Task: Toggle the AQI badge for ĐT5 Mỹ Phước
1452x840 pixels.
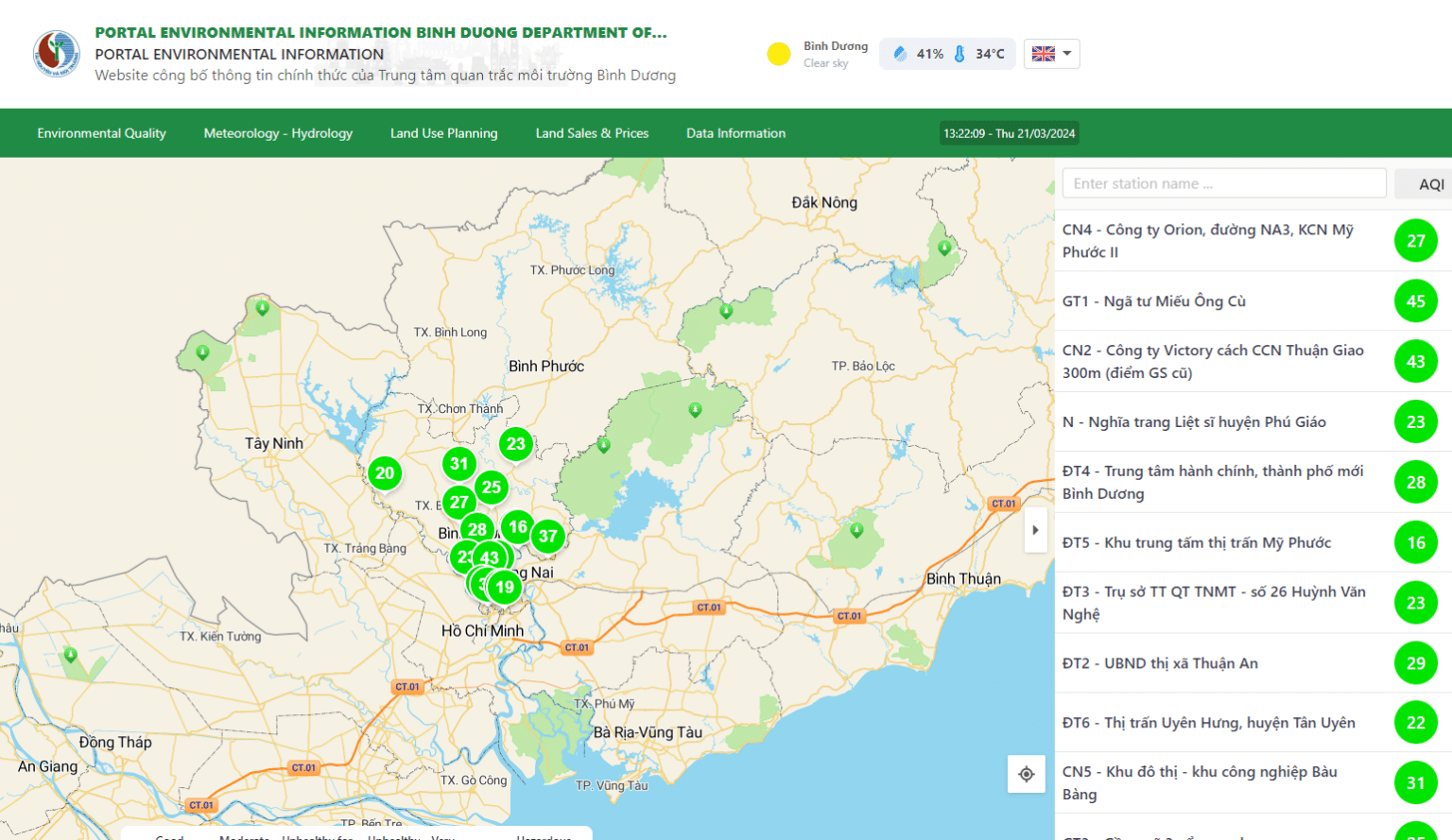Action: click(1415, 542)
